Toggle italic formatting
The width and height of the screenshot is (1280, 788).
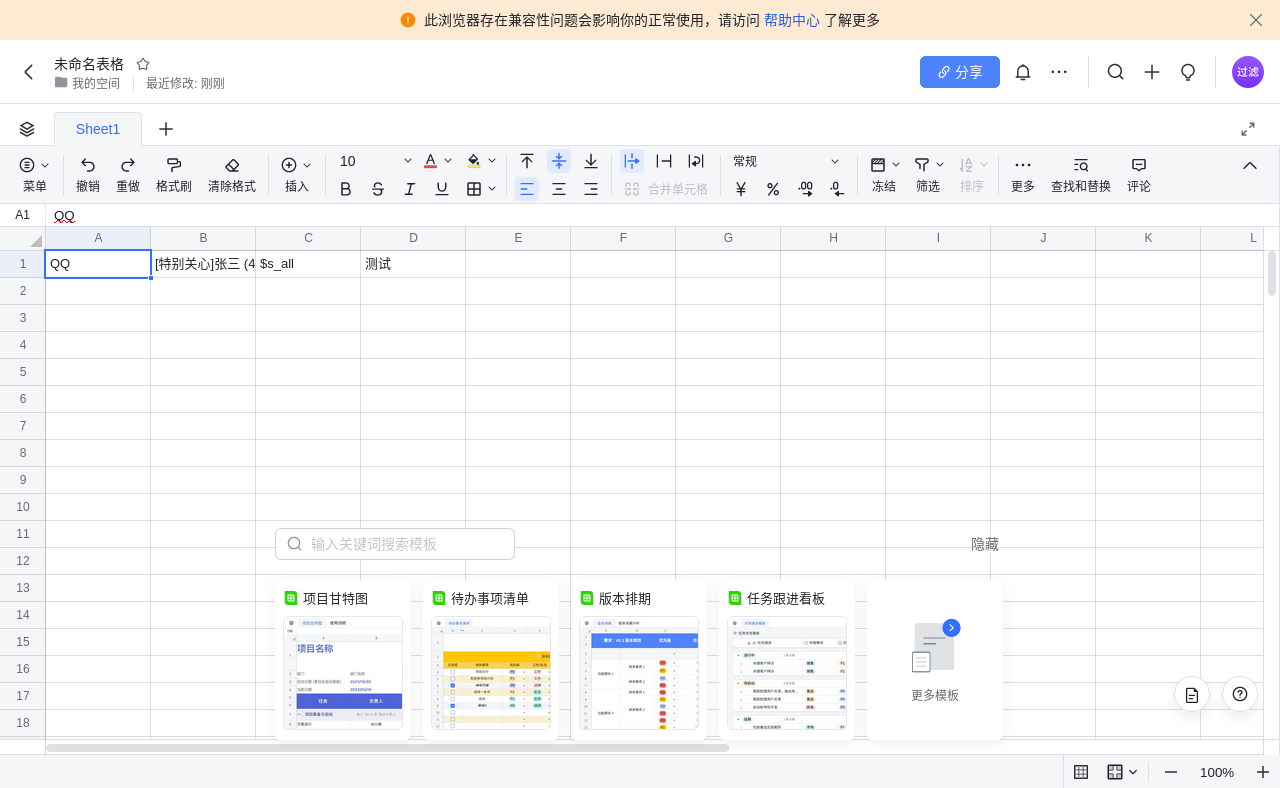click(x=410, y=189)
